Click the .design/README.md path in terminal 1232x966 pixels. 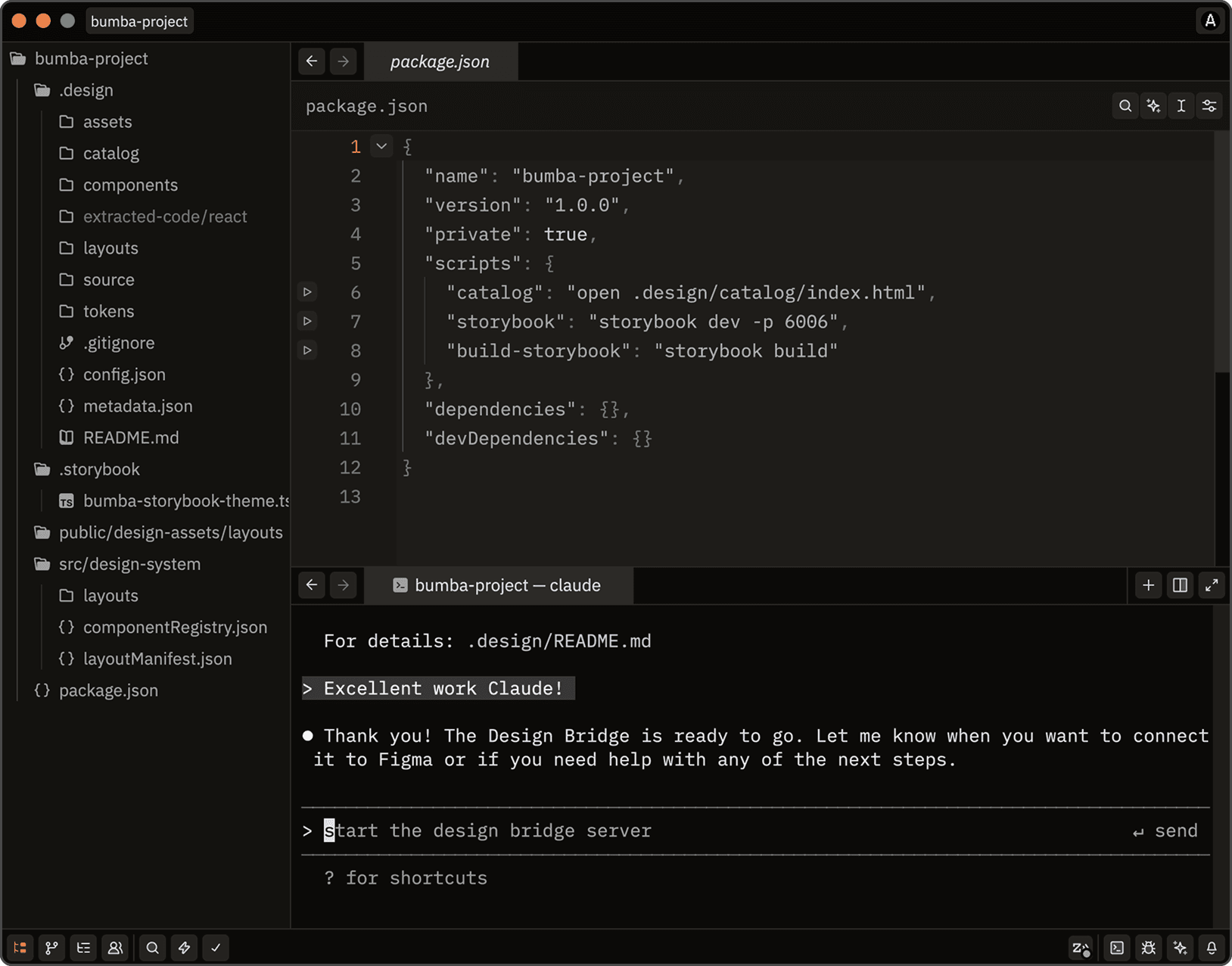point(559,641)
